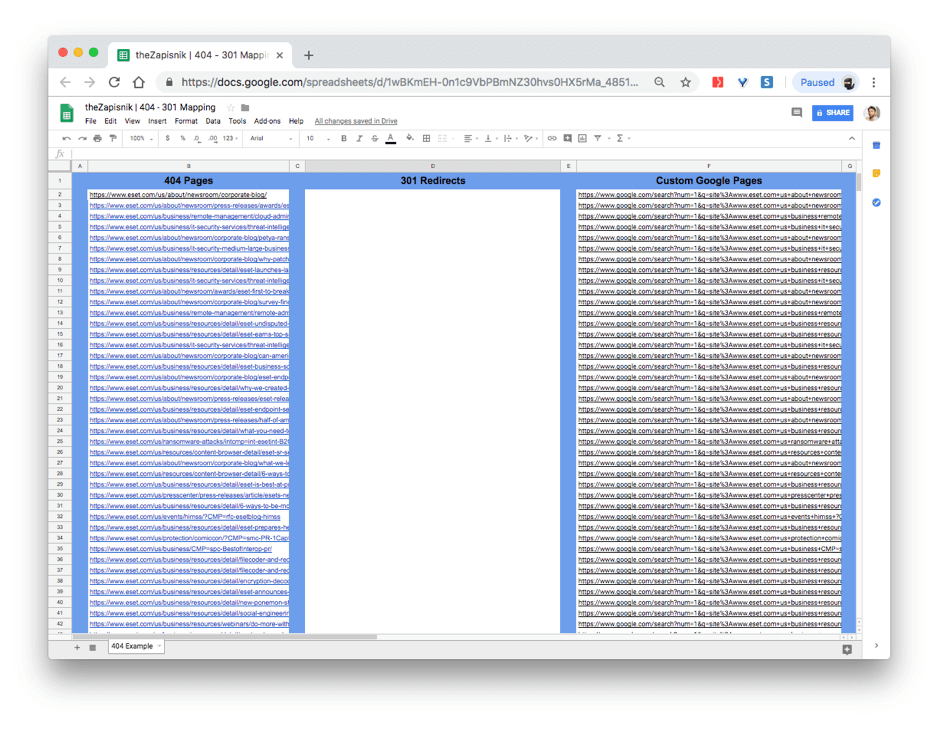Open the File menu
Screen dimensions: 943x735
point(91,121)
